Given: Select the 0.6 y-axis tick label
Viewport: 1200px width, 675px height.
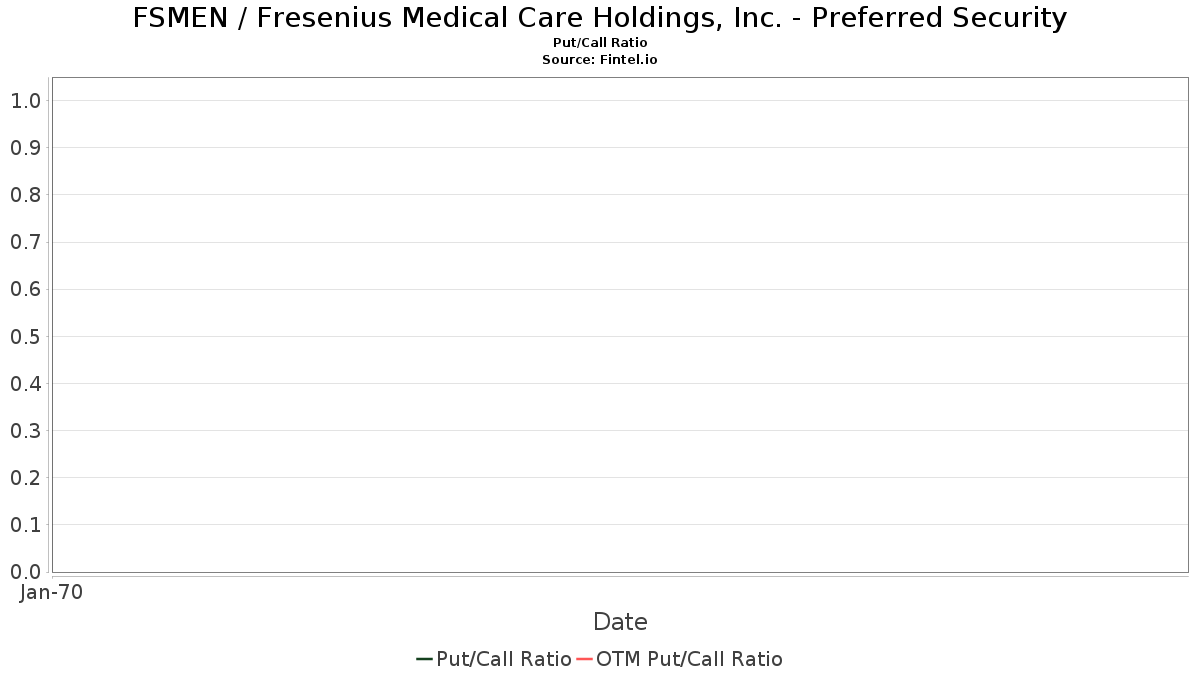Looking at the screenshot, I should [25, 289].
